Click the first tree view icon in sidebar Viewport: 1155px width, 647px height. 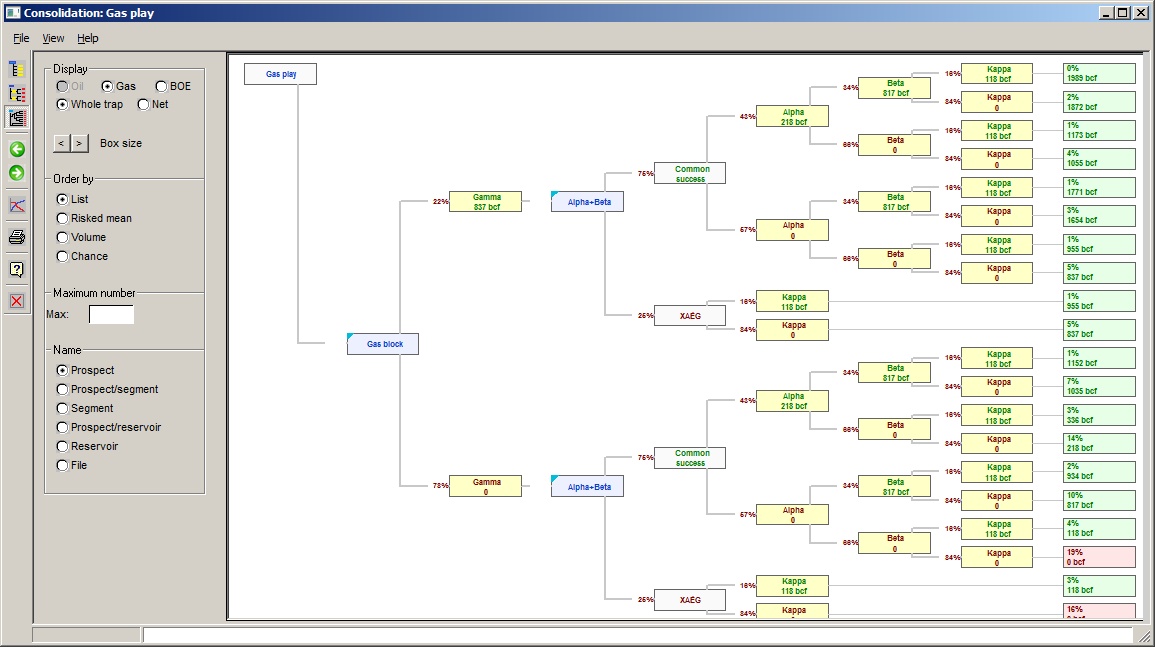(x=17, y=69)
